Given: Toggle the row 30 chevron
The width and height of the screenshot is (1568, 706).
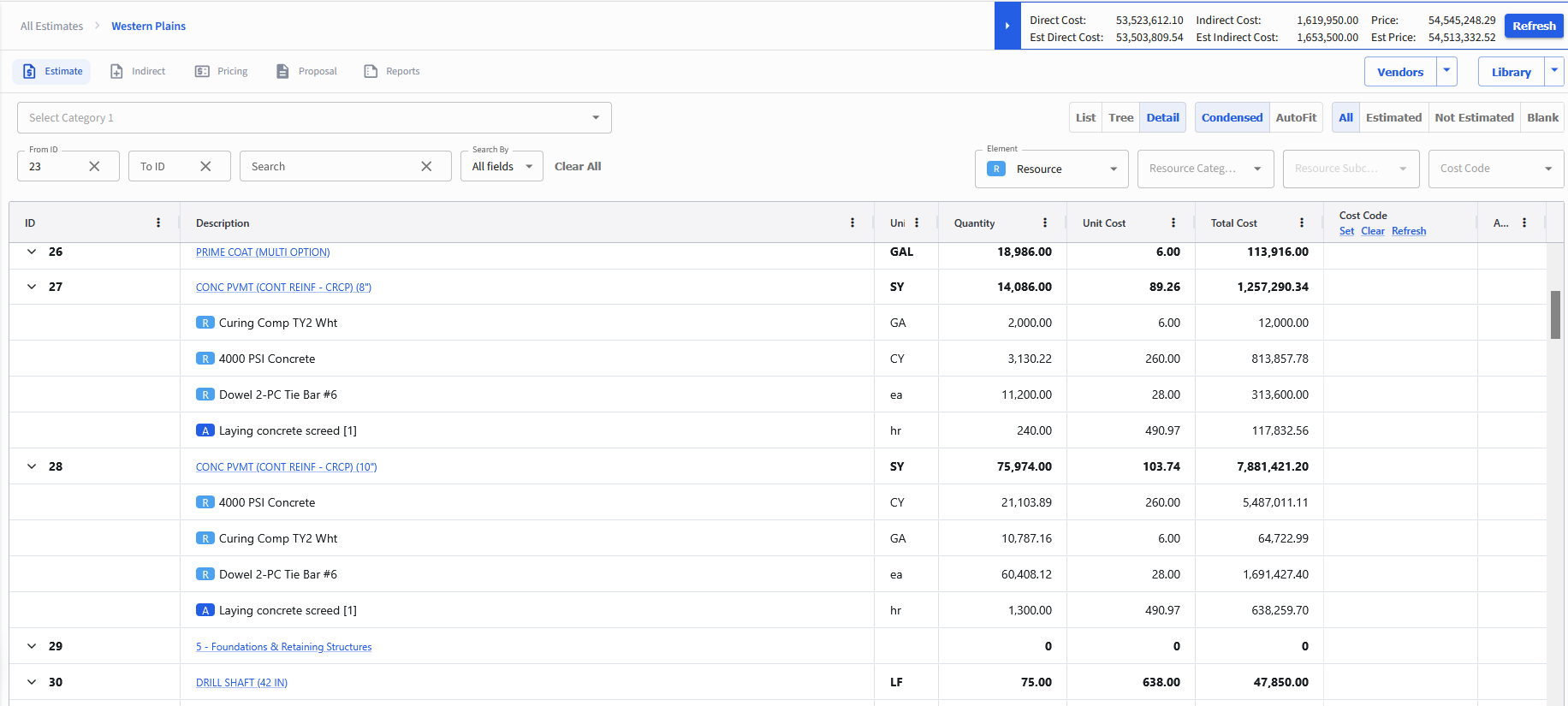Looking at the screenshot, I should (32, 682).
